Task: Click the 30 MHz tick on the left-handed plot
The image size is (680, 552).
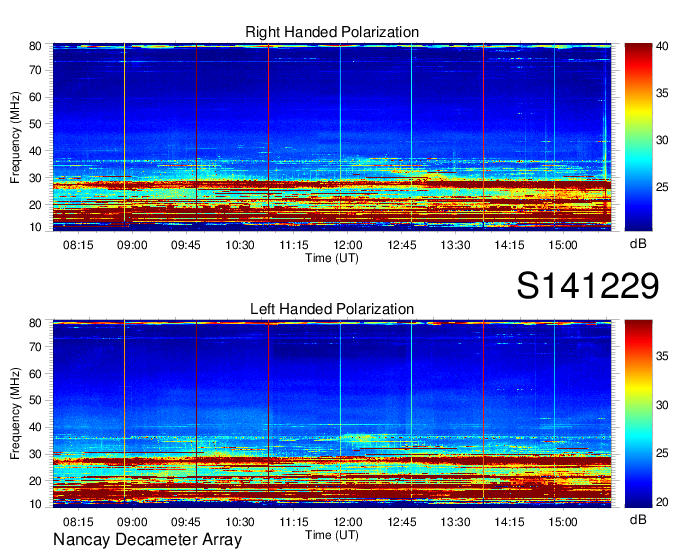Action: [35, 454]
